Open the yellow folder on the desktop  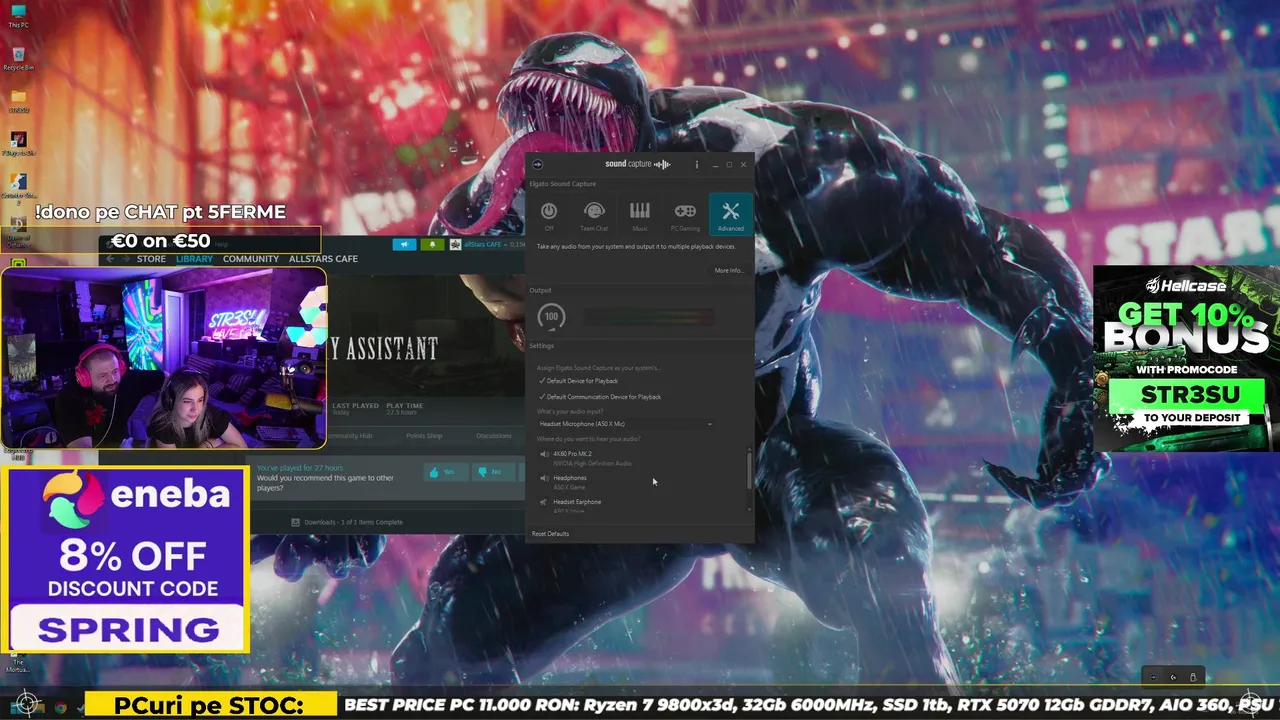click(18, 101)
